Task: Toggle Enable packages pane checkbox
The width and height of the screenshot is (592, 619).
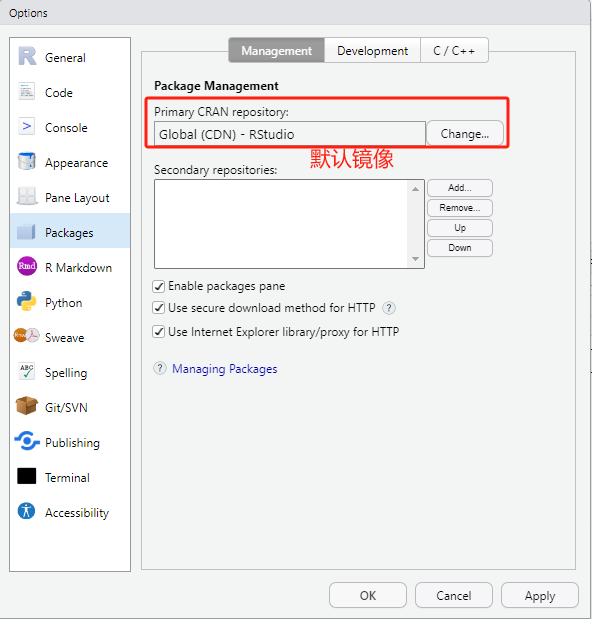Action: click(x=159, y=286)
